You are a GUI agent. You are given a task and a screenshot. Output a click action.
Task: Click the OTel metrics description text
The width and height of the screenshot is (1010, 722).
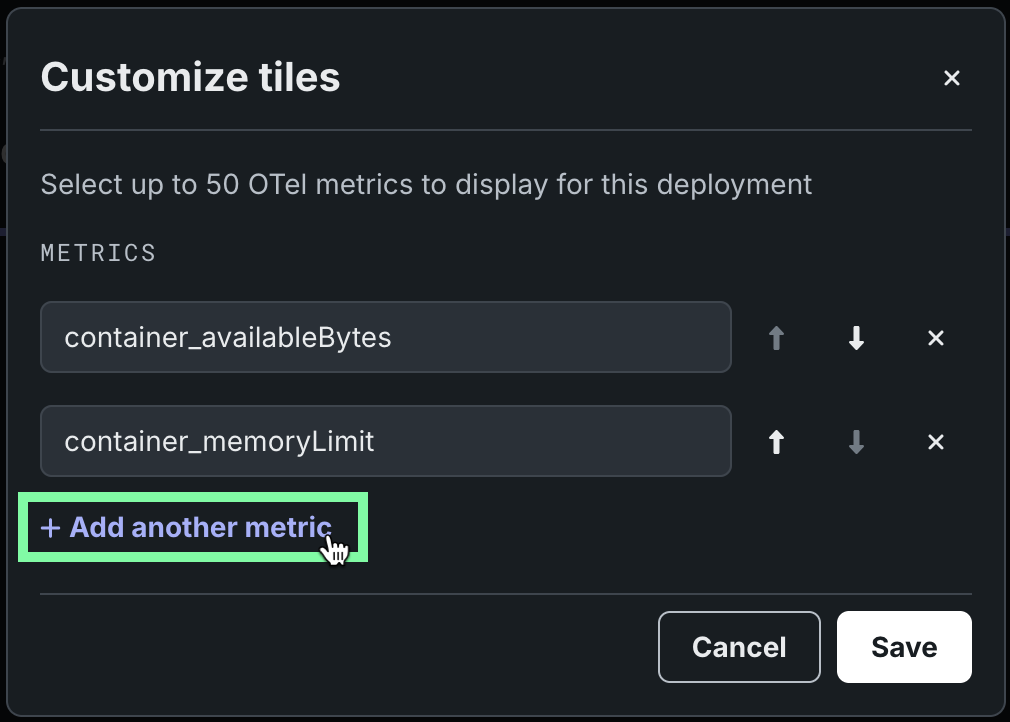(x=426, y=185)
